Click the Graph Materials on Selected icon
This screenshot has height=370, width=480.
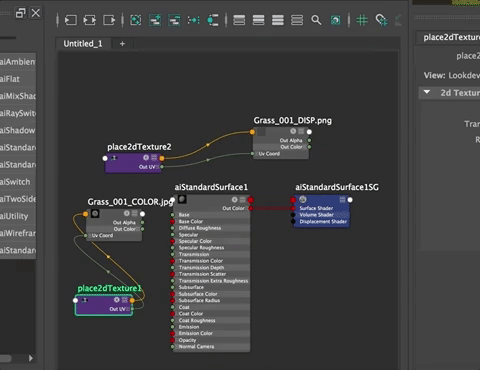tap(213, 20)
